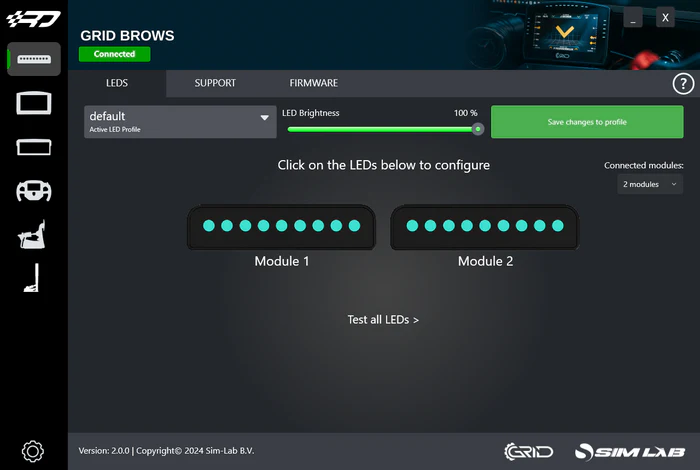This screenshot has width=700, height=470.
Task: Select the LED brows device sidebar icon
Action: (x=34, y=59)
